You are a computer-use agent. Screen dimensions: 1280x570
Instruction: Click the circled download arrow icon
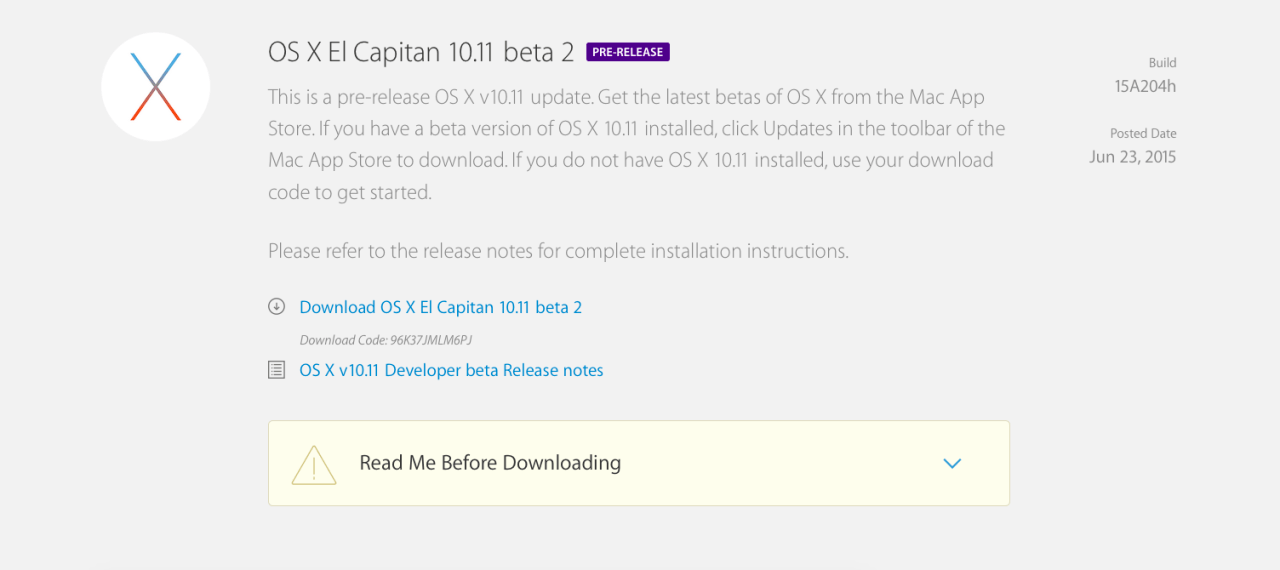(x=277, y=307)
